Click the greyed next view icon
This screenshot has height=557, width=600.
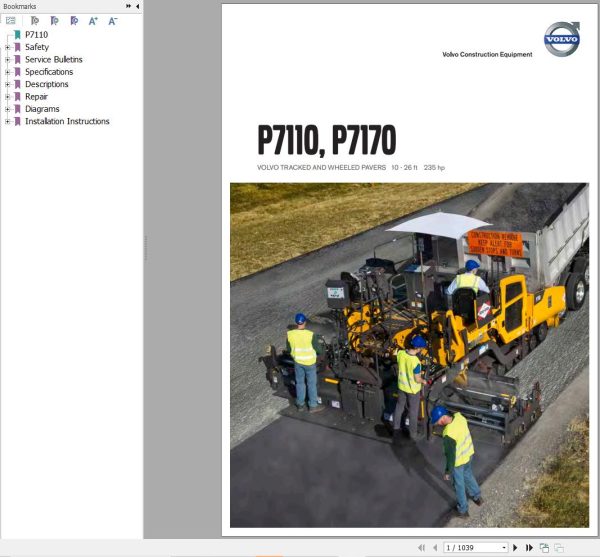(x=559, y=547)
